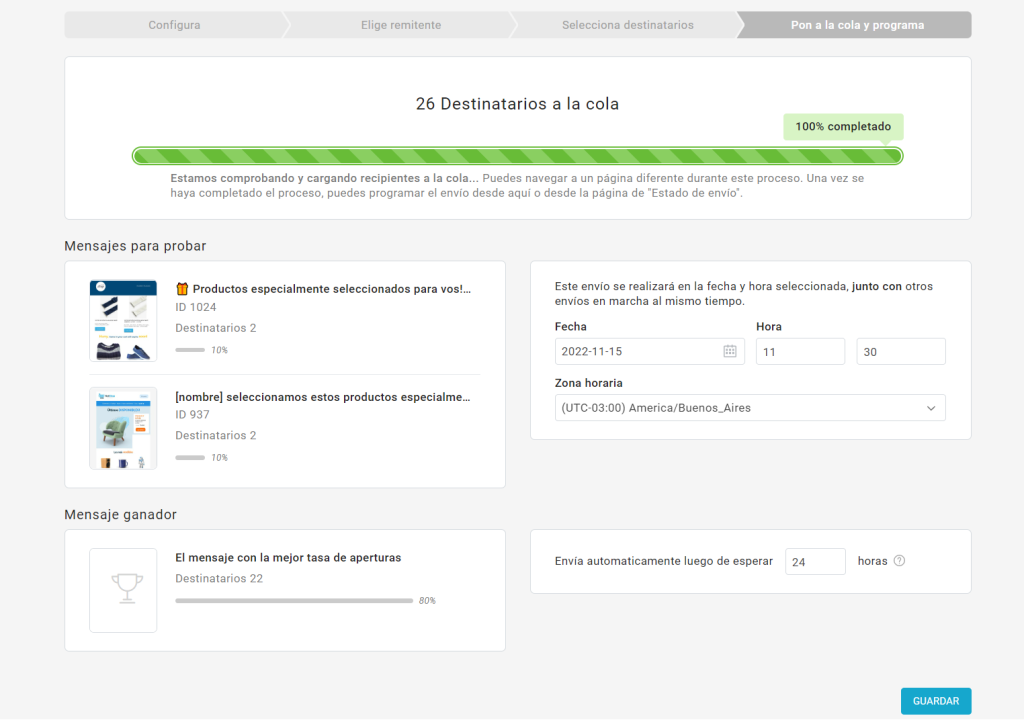
Task: Click the Fecha date input field
Action: coord(637,351)
